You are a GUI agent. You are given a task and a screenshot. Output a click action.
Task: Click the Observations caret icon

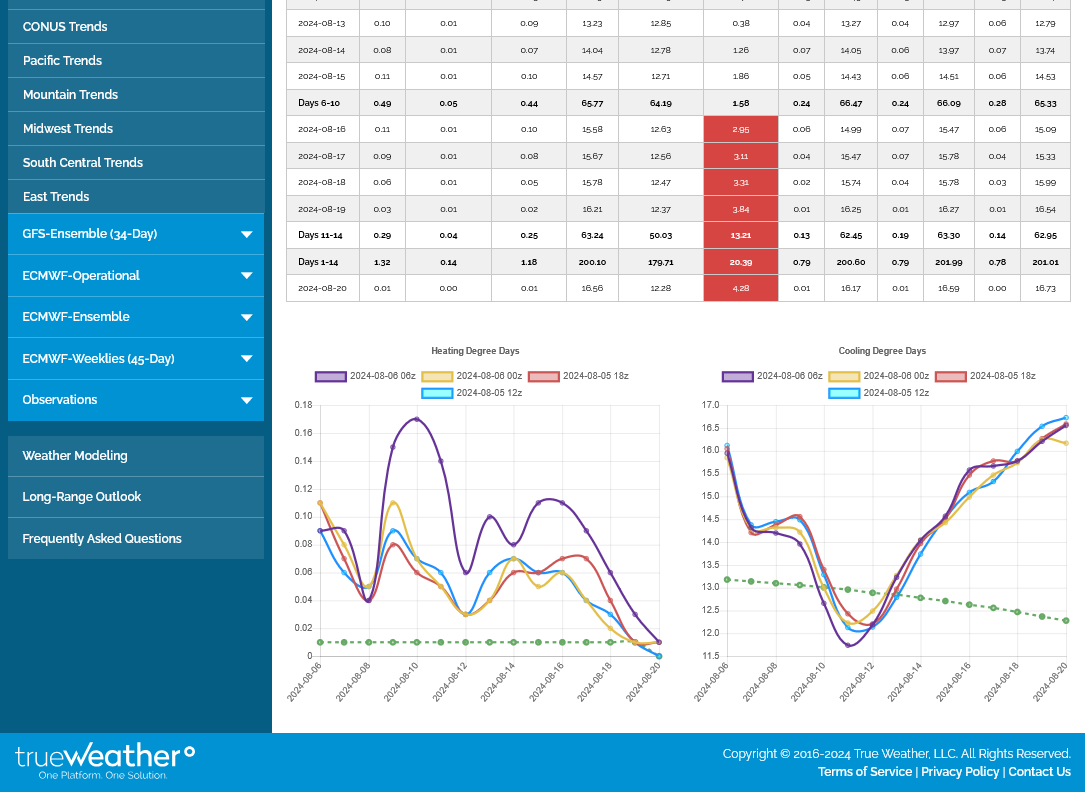pyautogui.click(x=246, y=400)
